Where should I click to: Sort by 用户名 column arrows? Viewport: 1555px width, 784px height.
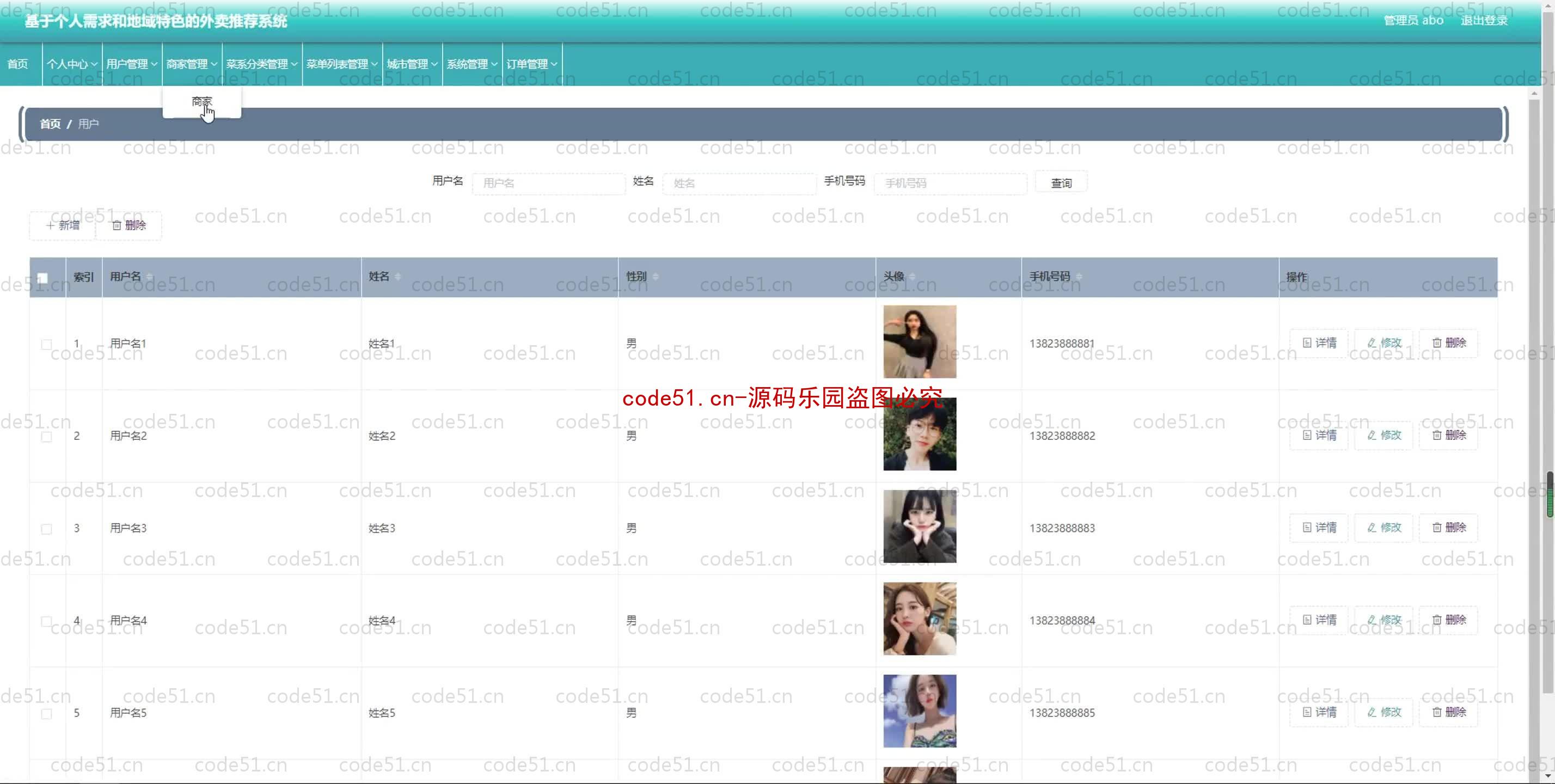(x=149, y=277)
